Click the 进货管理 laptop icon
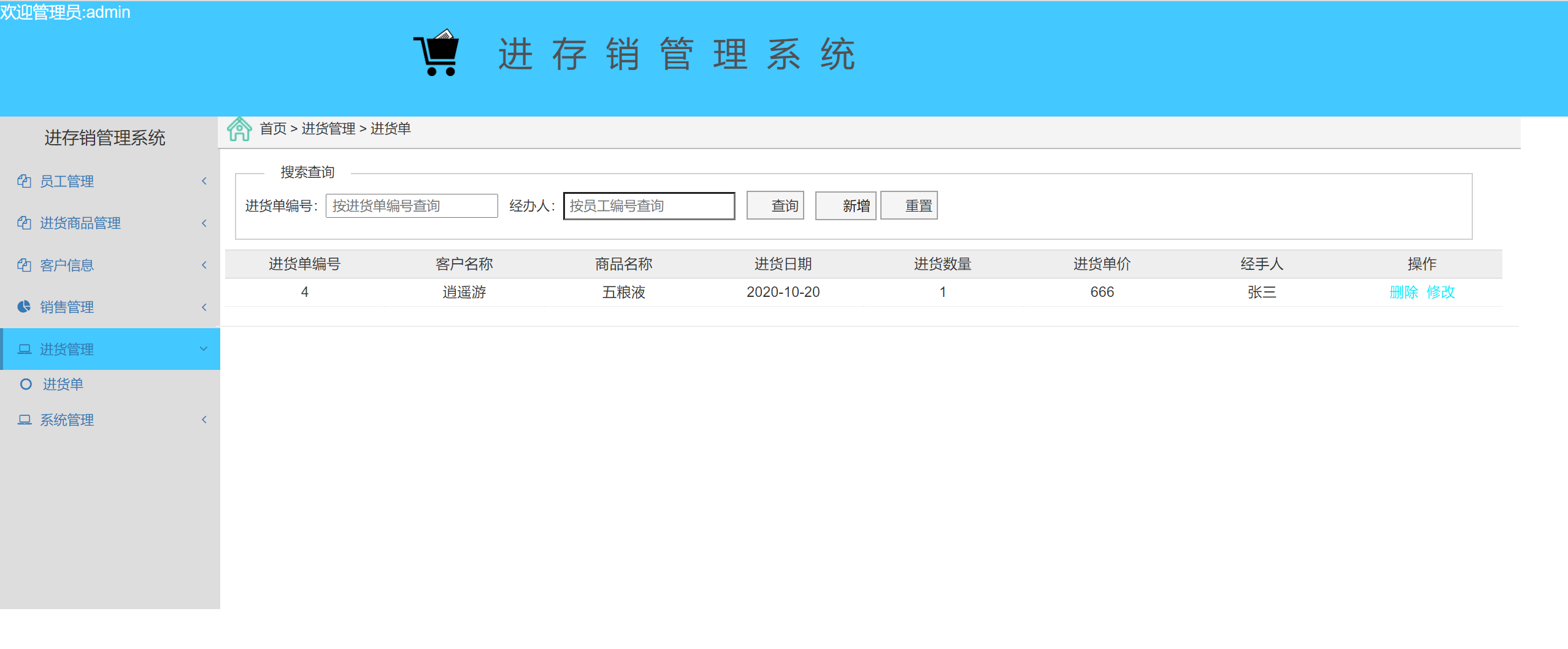Screen dimensions: 1568x649 [24, 349]
